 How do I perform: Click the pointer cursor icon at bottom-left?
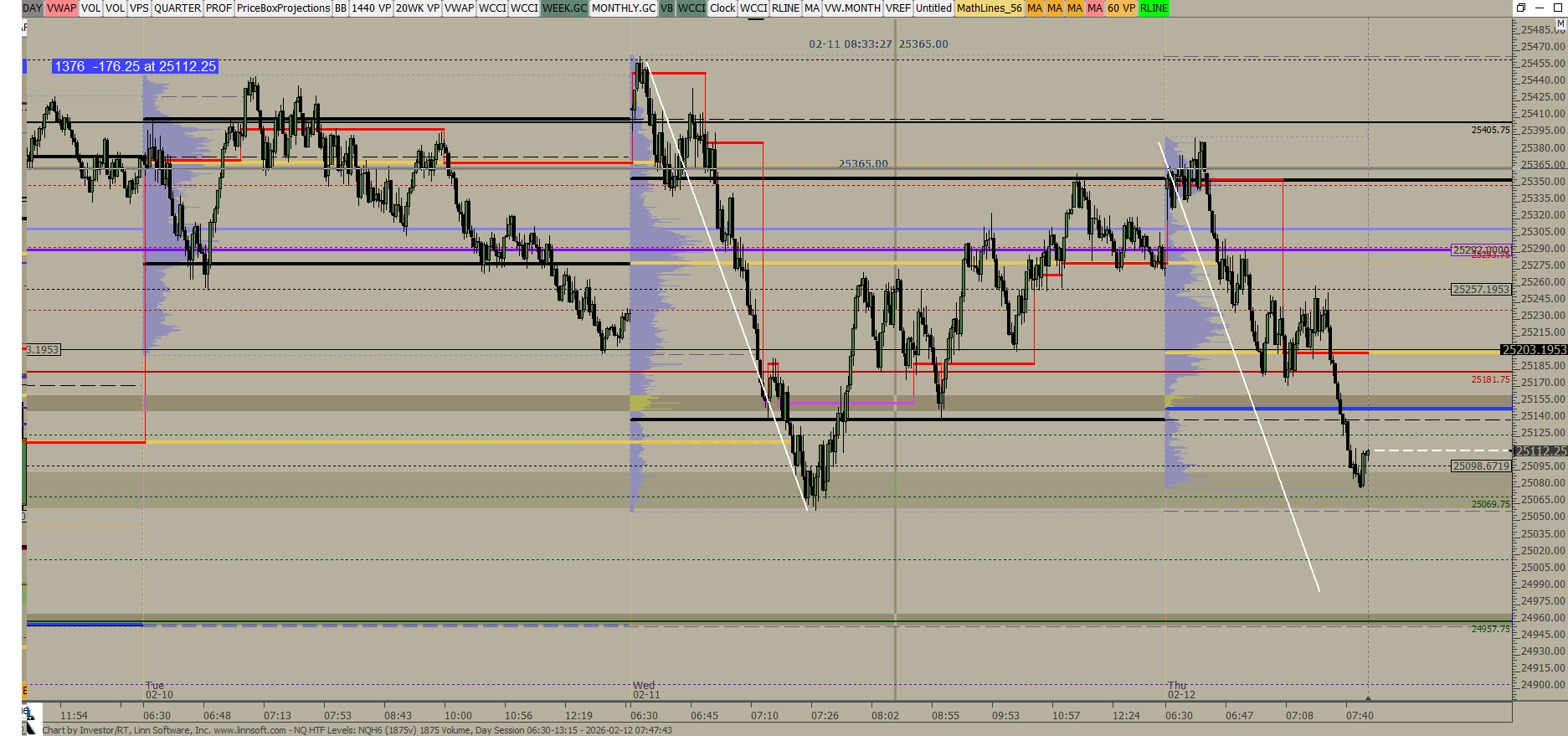[29, 728]
